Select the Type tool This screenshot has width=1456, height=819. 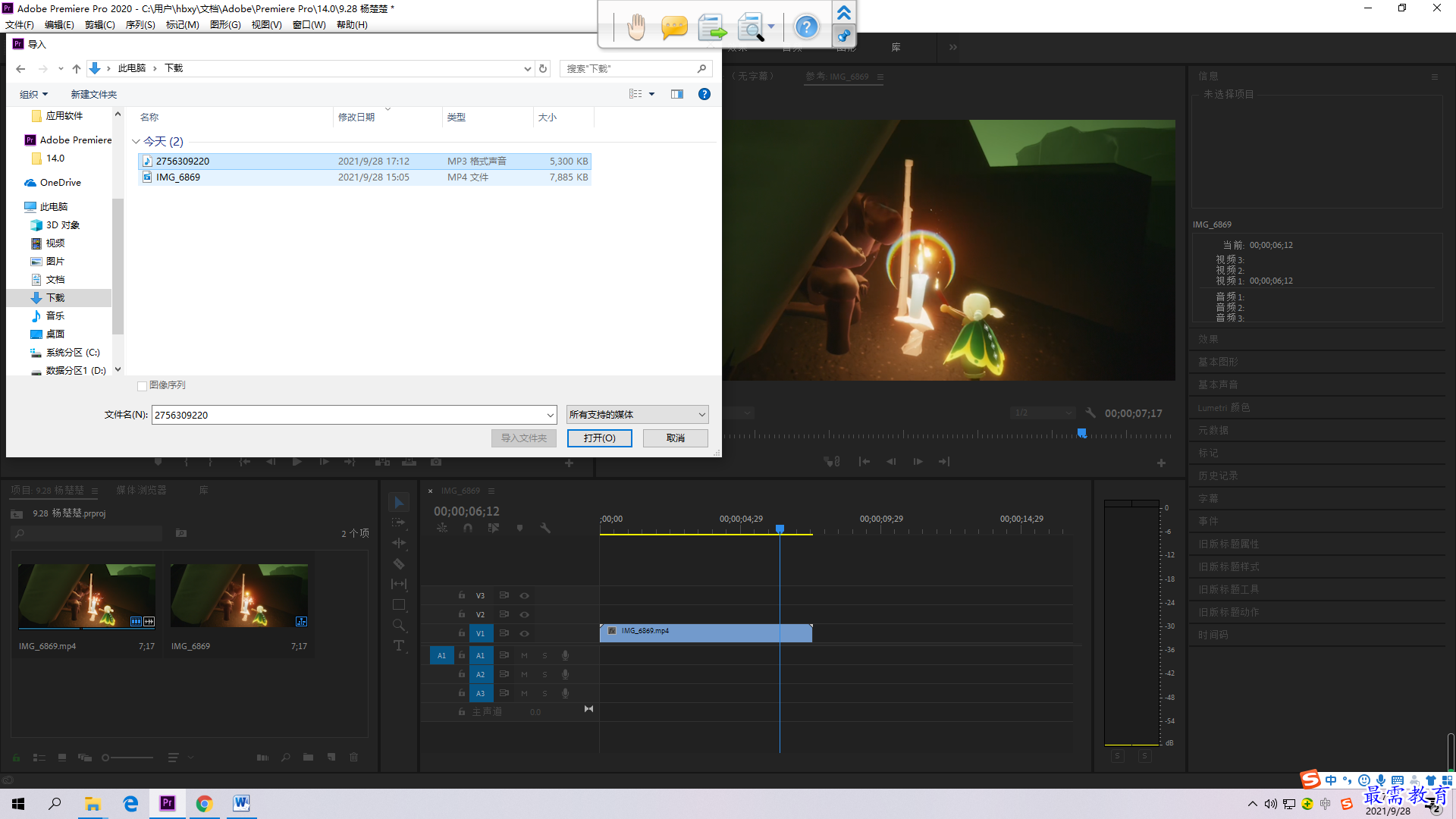(x=399, y=645)
